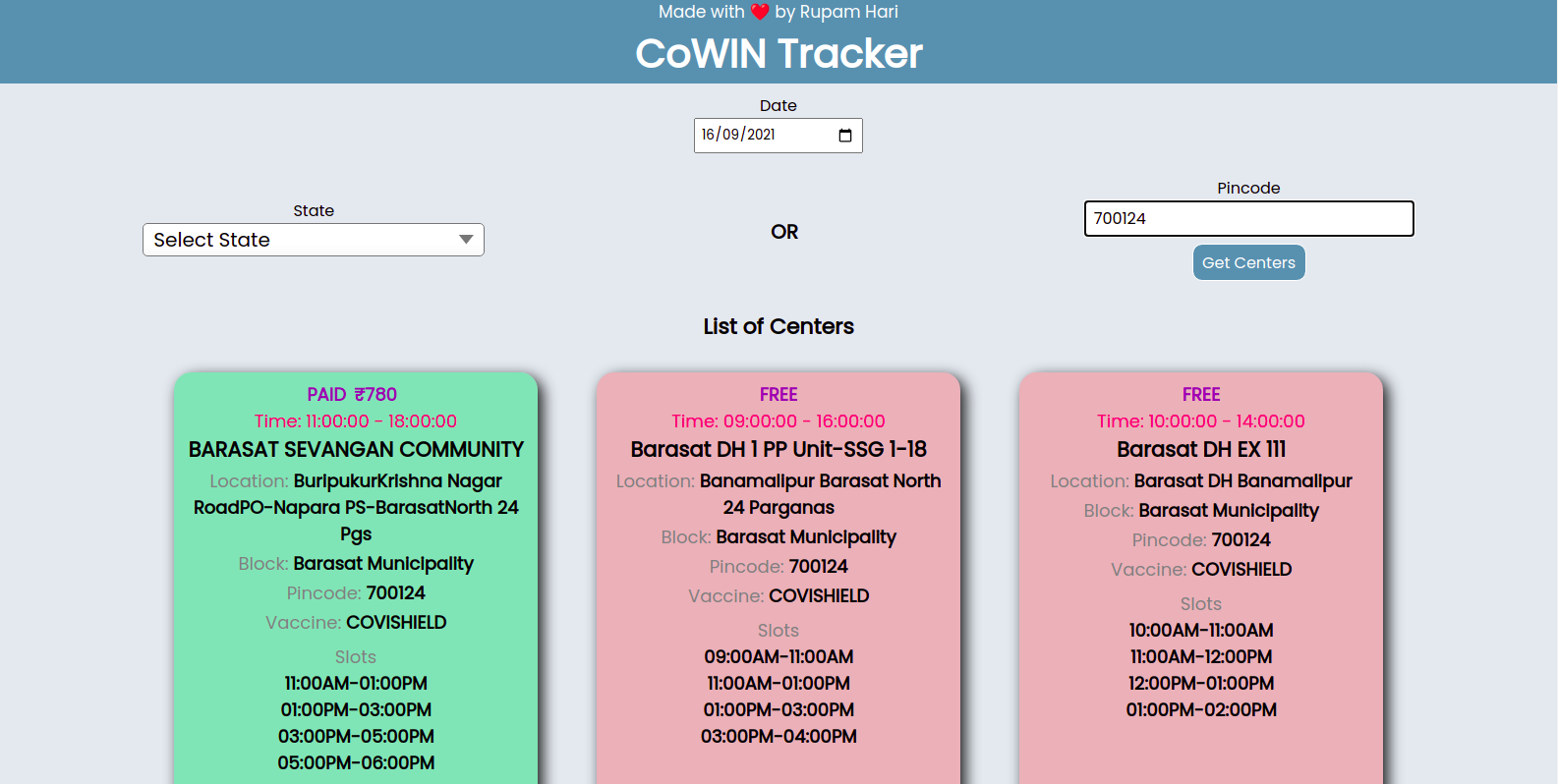Click the PAID ₹780 label
The width and height of the screenshot is (1558, 784).
pos(352,395)
